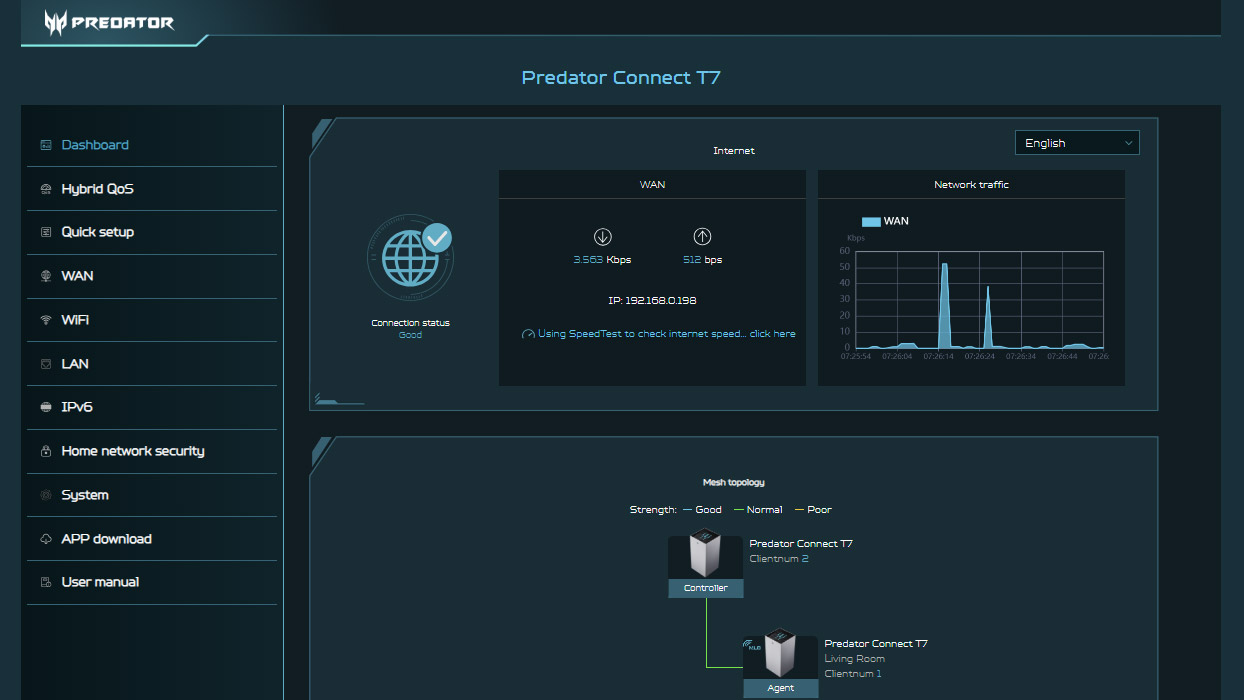Screen dimensions: 1244x700
Task: Click the Hybrid QoS sidebar icon
Action: click(46, 189)
